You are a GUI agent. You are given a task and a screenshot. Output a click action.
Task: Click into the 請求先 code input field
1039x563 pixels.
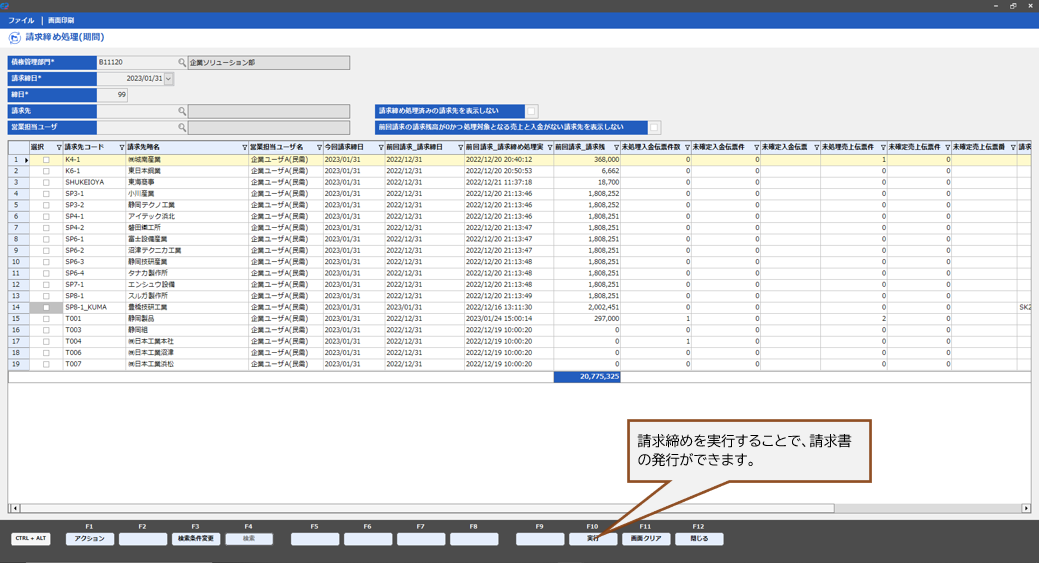click(x=137, y=111)
